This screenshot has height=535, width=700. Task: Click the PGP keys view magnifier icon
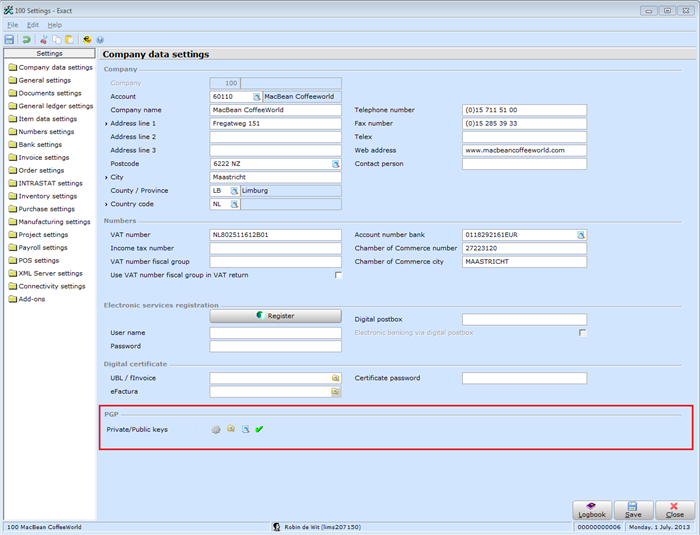[x=246, y=429]
